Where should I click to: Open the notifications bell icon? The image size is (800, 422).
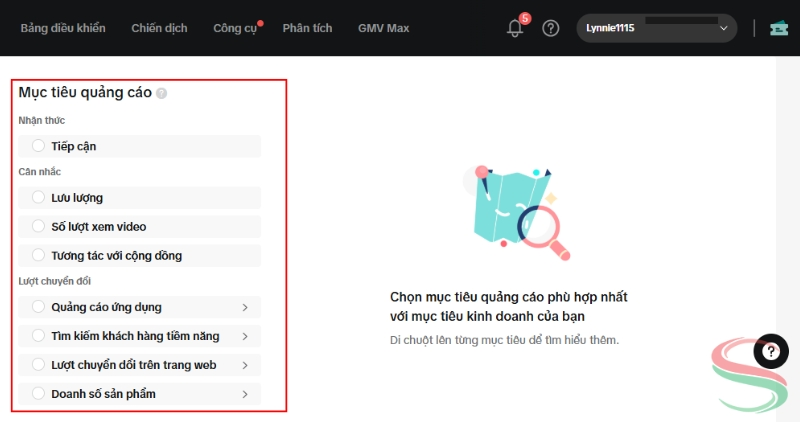click(515, 29)
